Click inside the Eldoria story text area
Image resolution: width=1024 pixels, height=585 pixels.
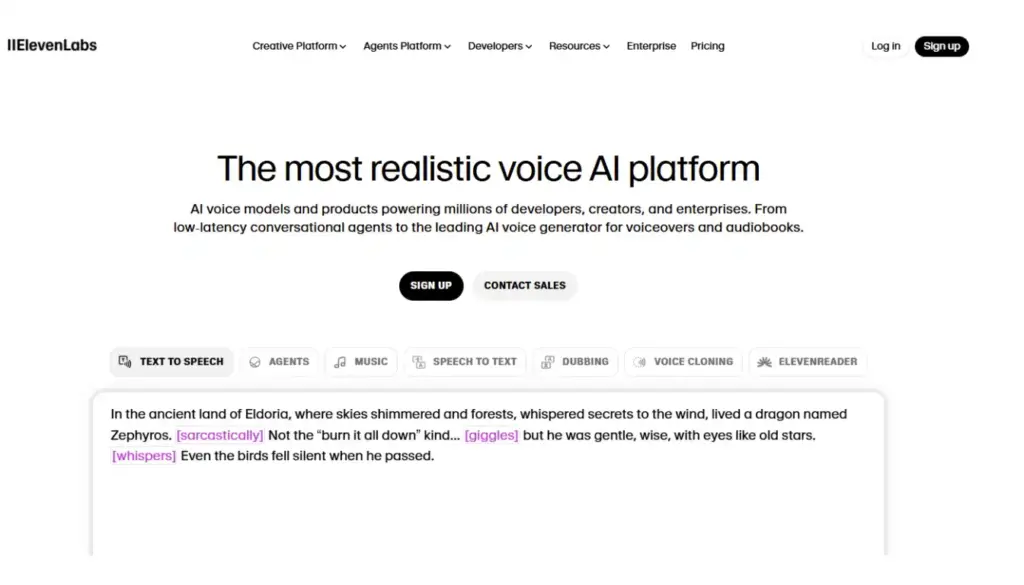tap(488, 500)
